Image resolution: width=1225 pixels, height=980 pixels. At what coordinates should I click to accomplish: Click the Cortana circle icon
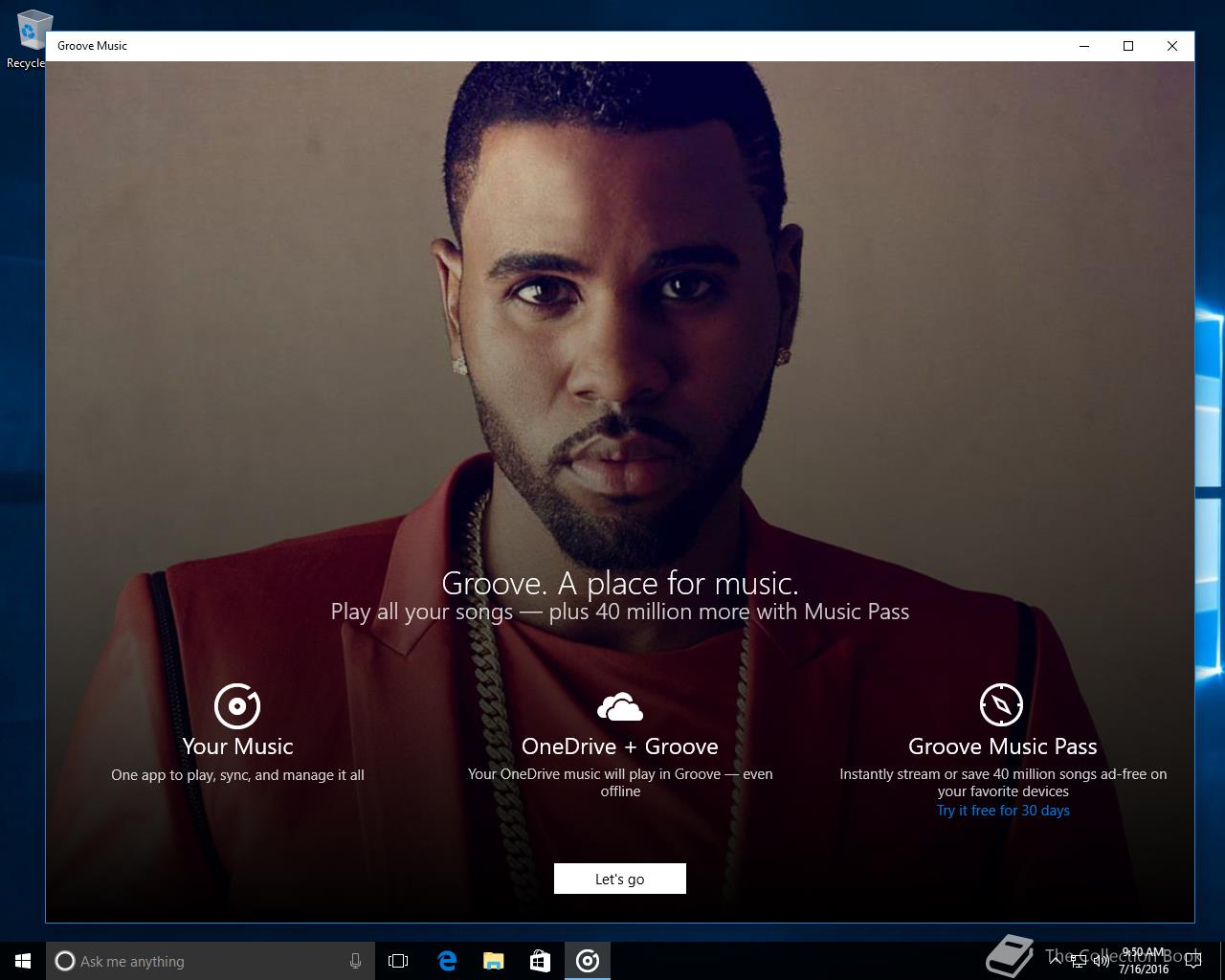(x=65, y=961)
